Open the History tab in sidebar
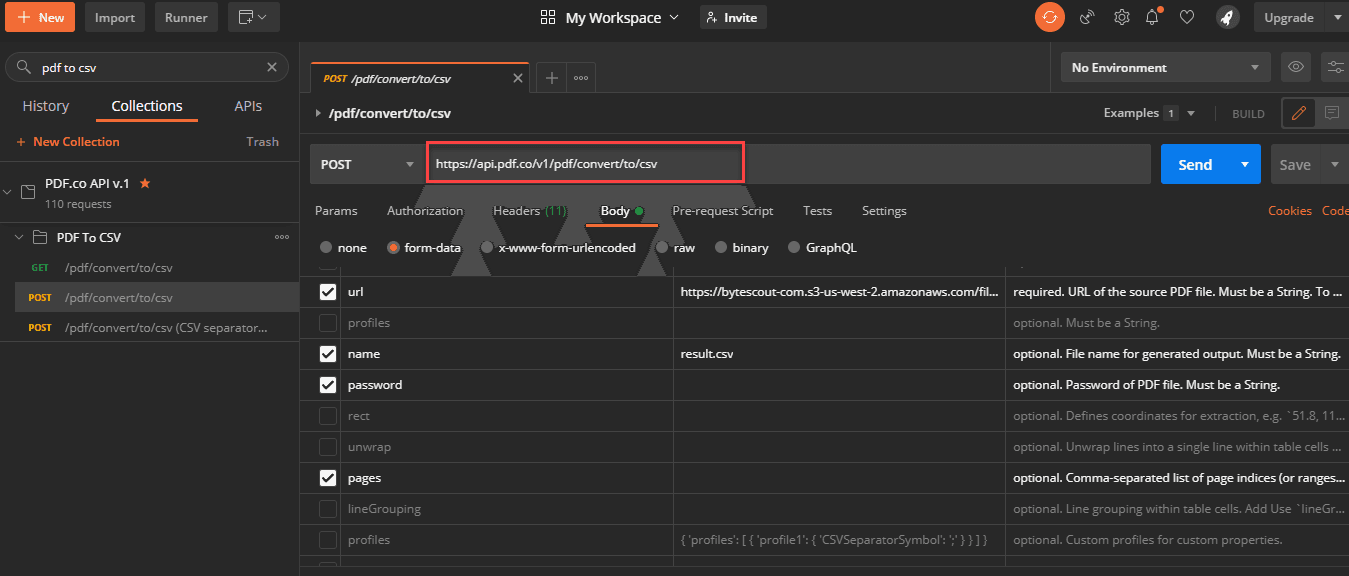The image size is (1349, 576). click(x=46, y=106)
